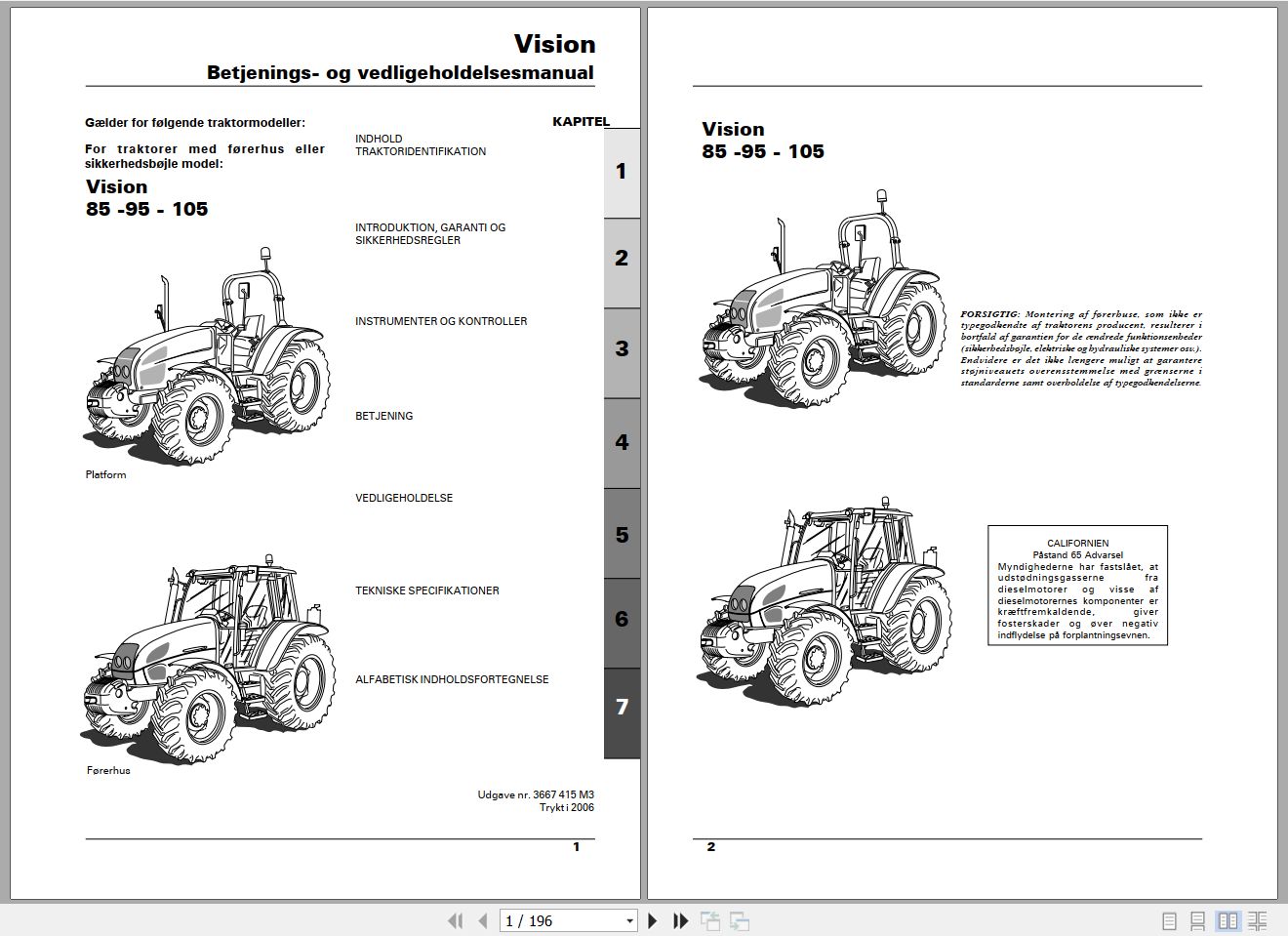Switch to single page view
The height and width of the screenshot is (936, 1288).
[x=1170, y=920]
